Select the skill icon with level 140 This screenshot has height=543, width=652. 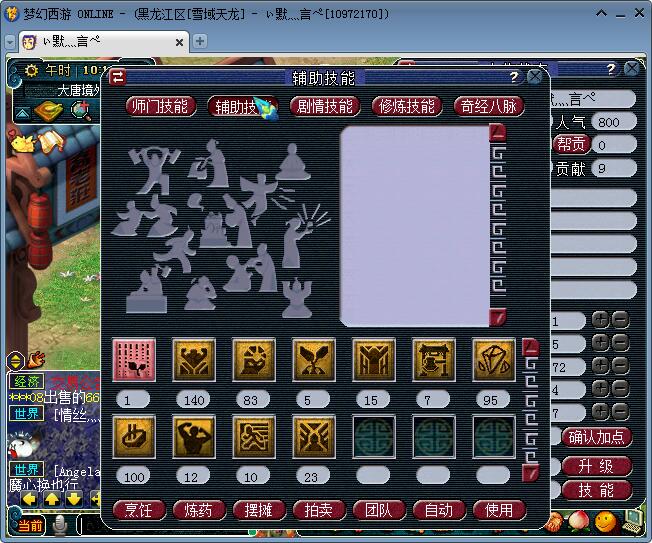(x=194, y=360)
